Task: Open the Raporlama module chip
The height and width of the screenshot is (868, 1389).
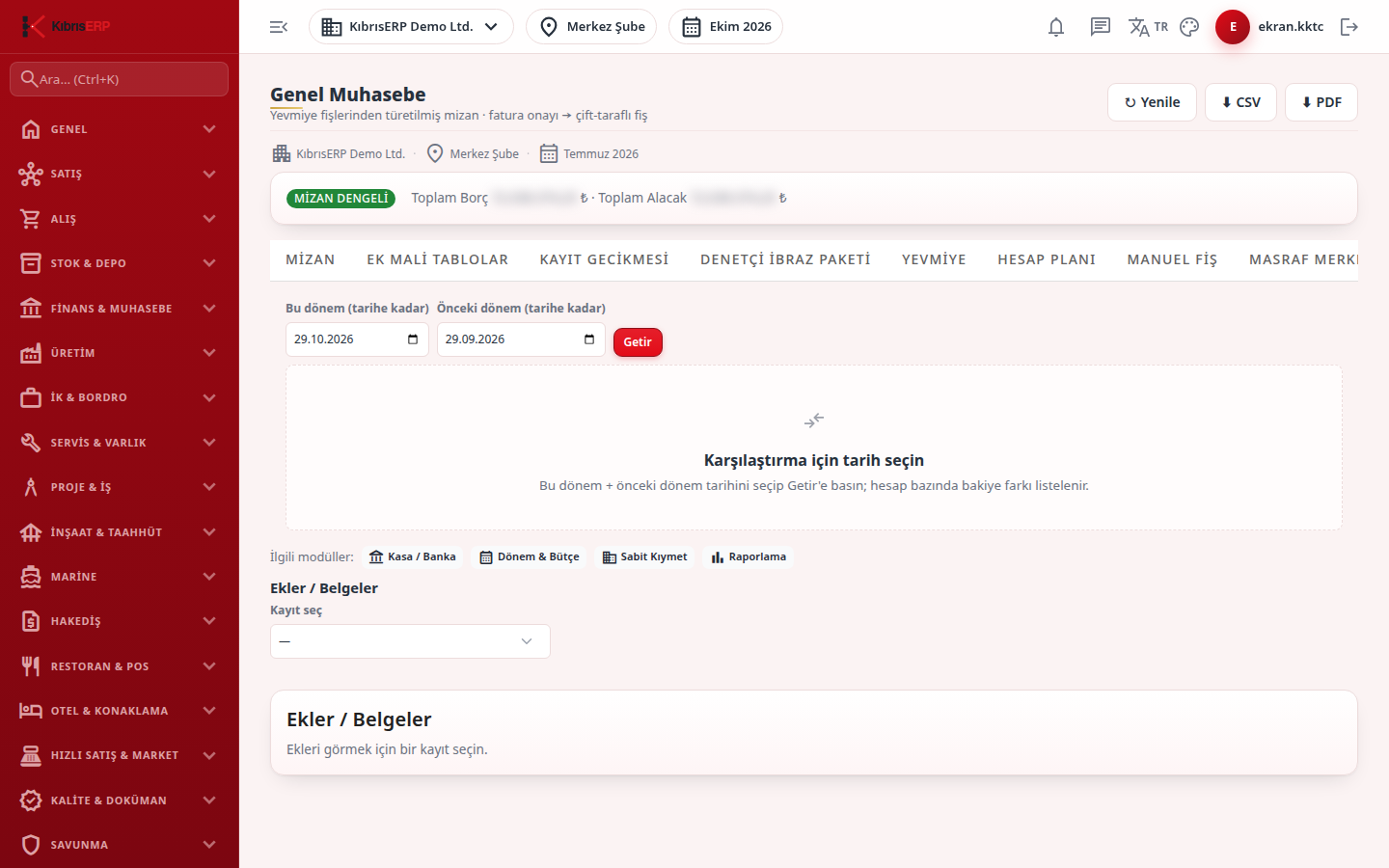Action: click(749, 556)
